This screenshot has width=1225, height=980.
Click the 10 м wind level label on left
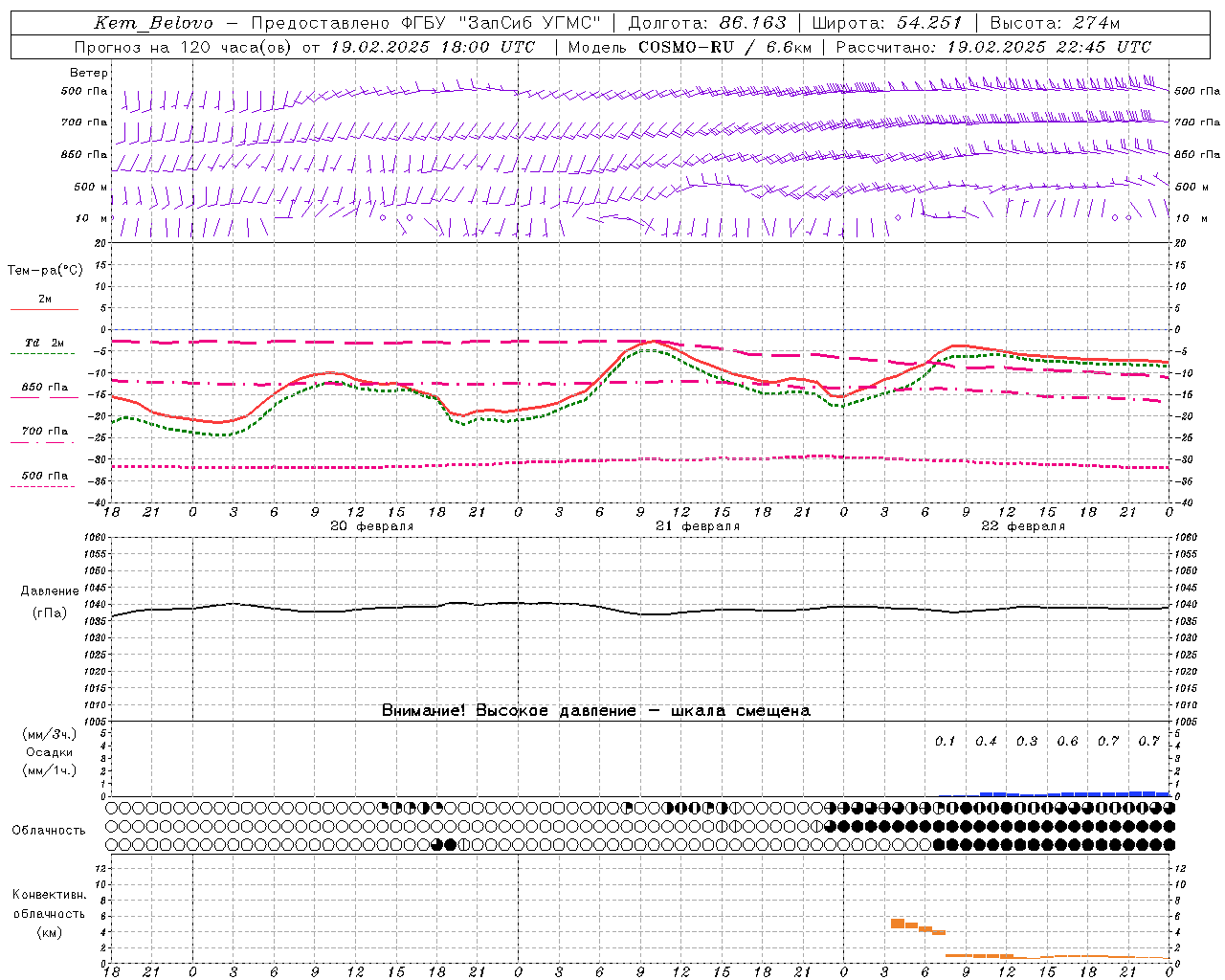pyautogui.click(x=92, y=218)
